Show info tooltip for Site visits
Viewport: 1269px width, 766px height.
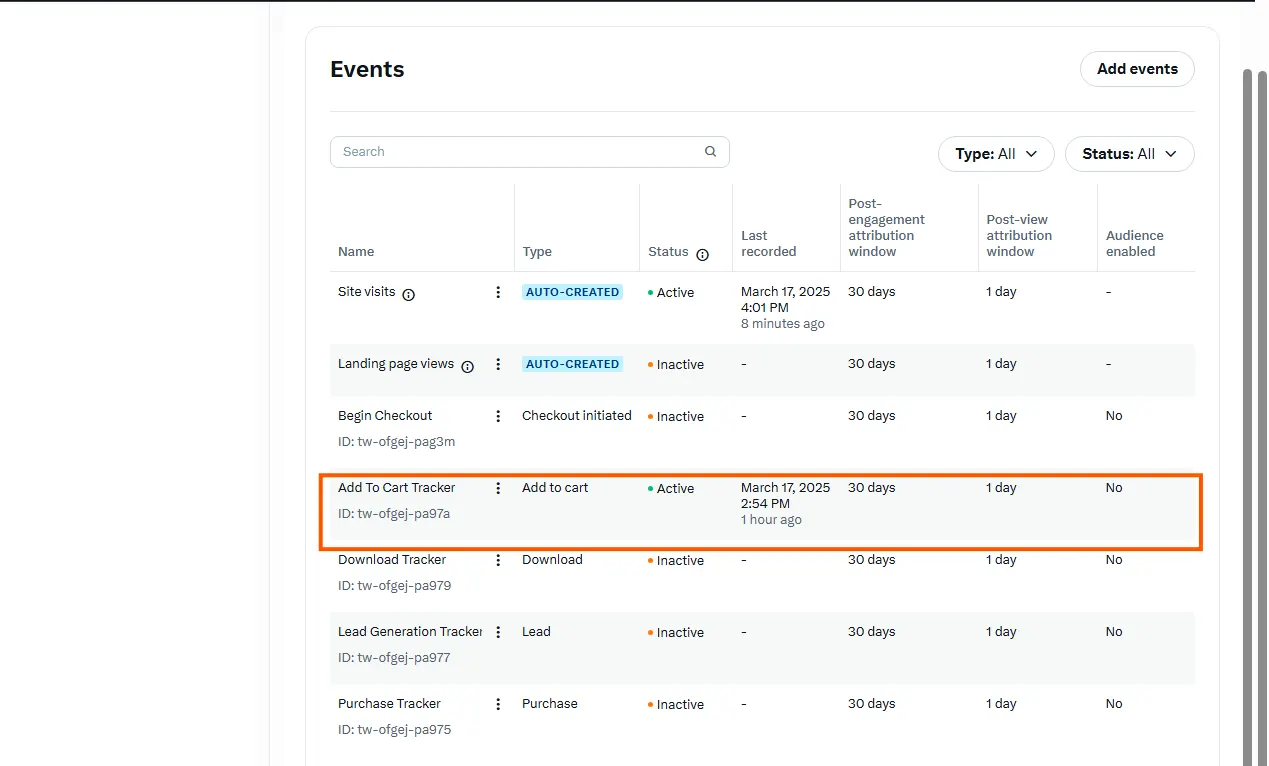408,294
